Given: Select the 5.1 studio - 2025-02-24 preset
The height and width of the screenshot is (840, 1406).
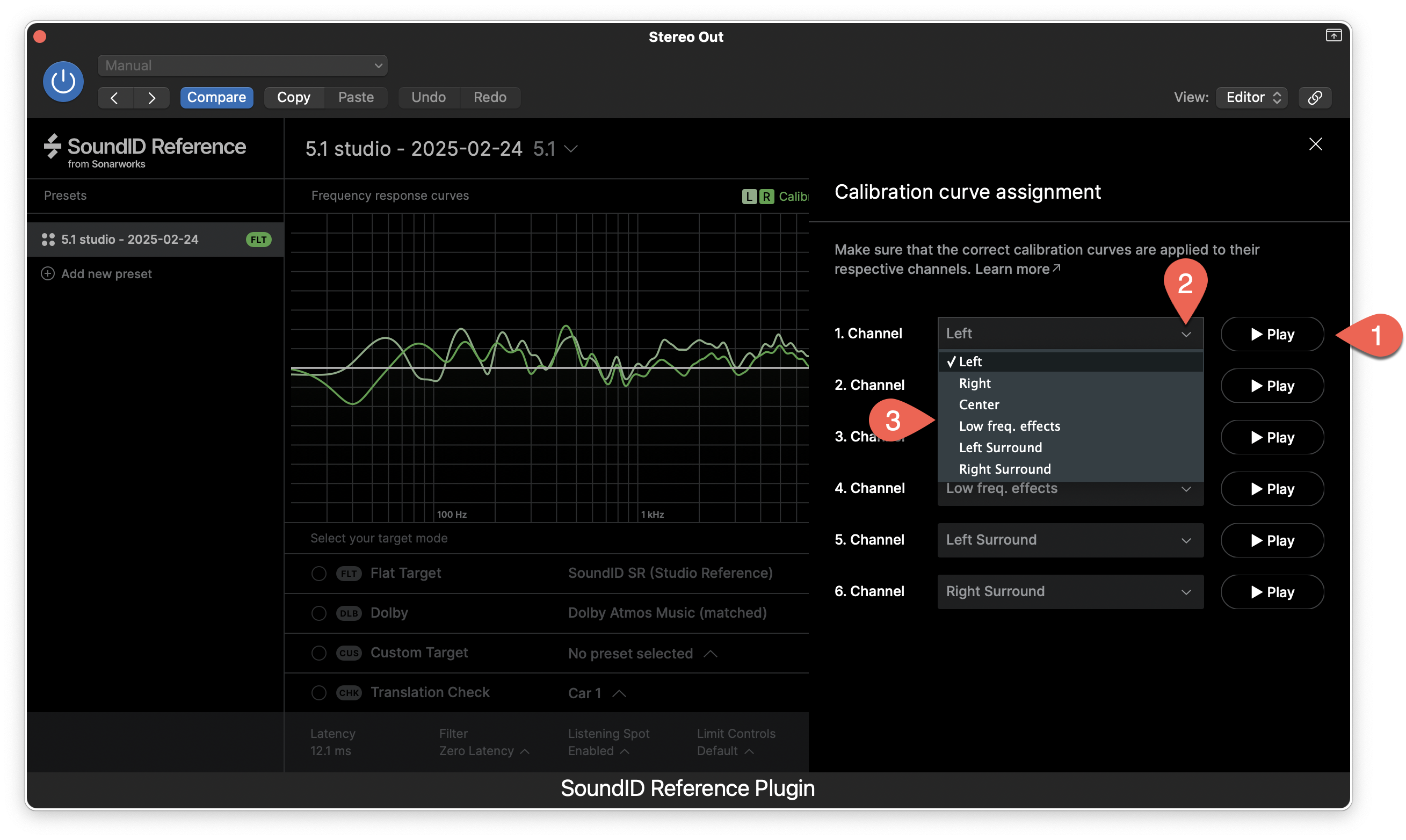Looking at the screenshot, I should [x=129, y=240].
